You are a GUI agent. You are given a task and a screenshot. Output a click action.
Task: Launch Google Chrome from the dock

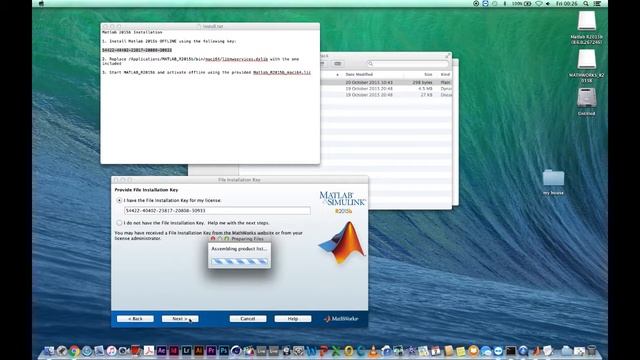pyautogui.click(x=74, y=351)
